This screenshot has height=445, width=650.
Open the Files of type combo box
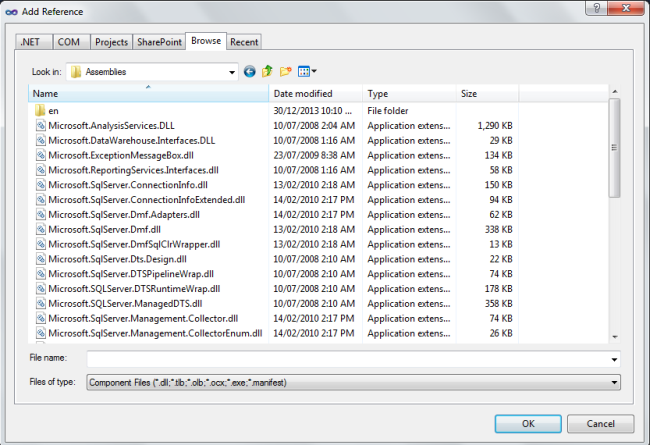pyautogui.click(x=353, y=382)
